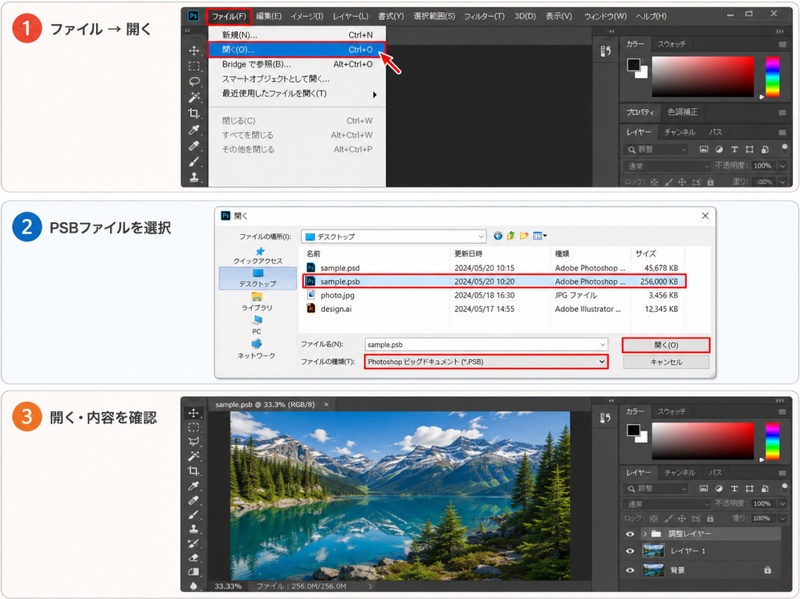This screenshot has height=599, width=800.
Task: Click the hue slider in the File-menu window
Action: (x=772, y=77)
